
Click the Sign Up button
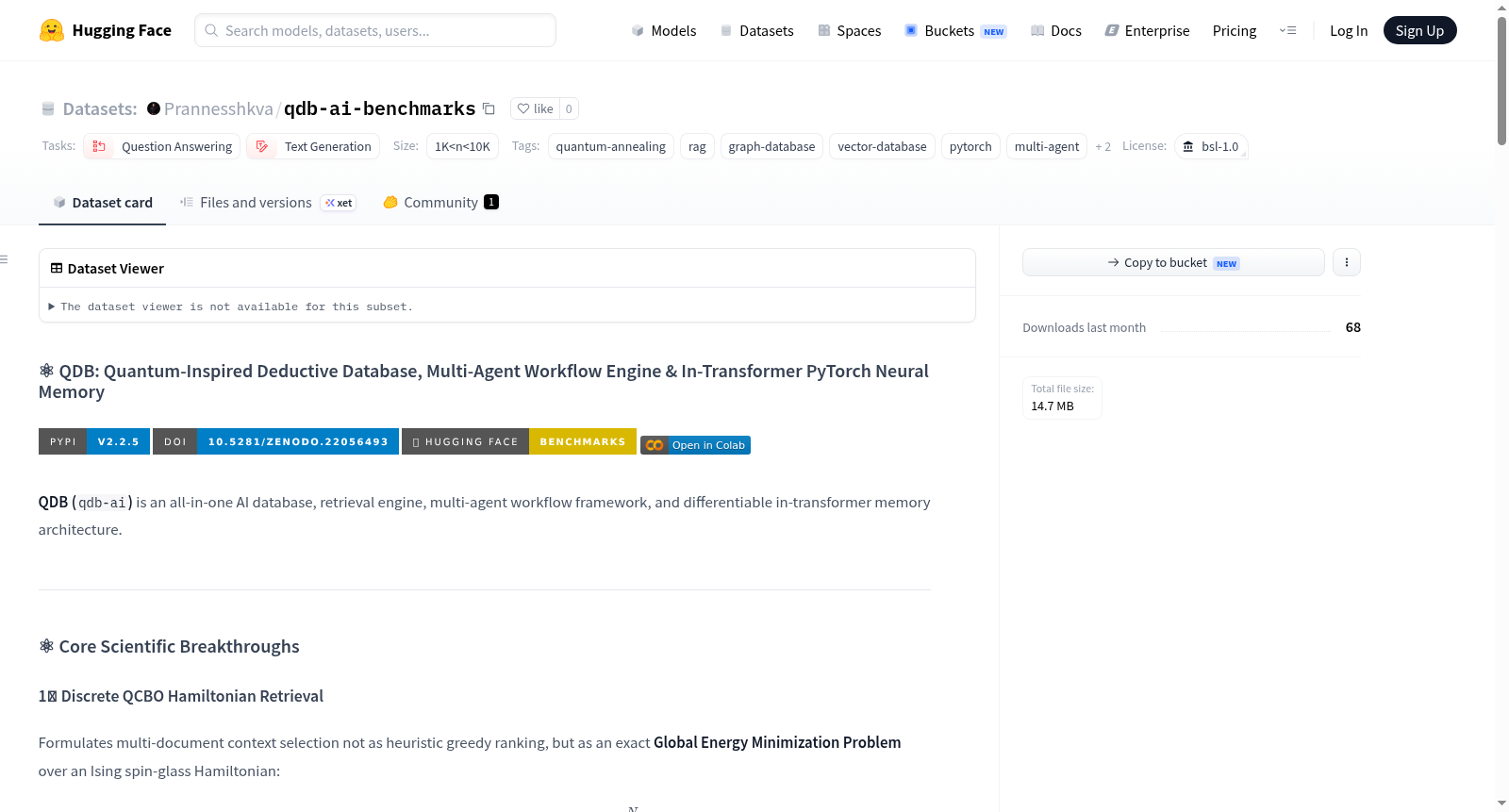[1419, 30]
